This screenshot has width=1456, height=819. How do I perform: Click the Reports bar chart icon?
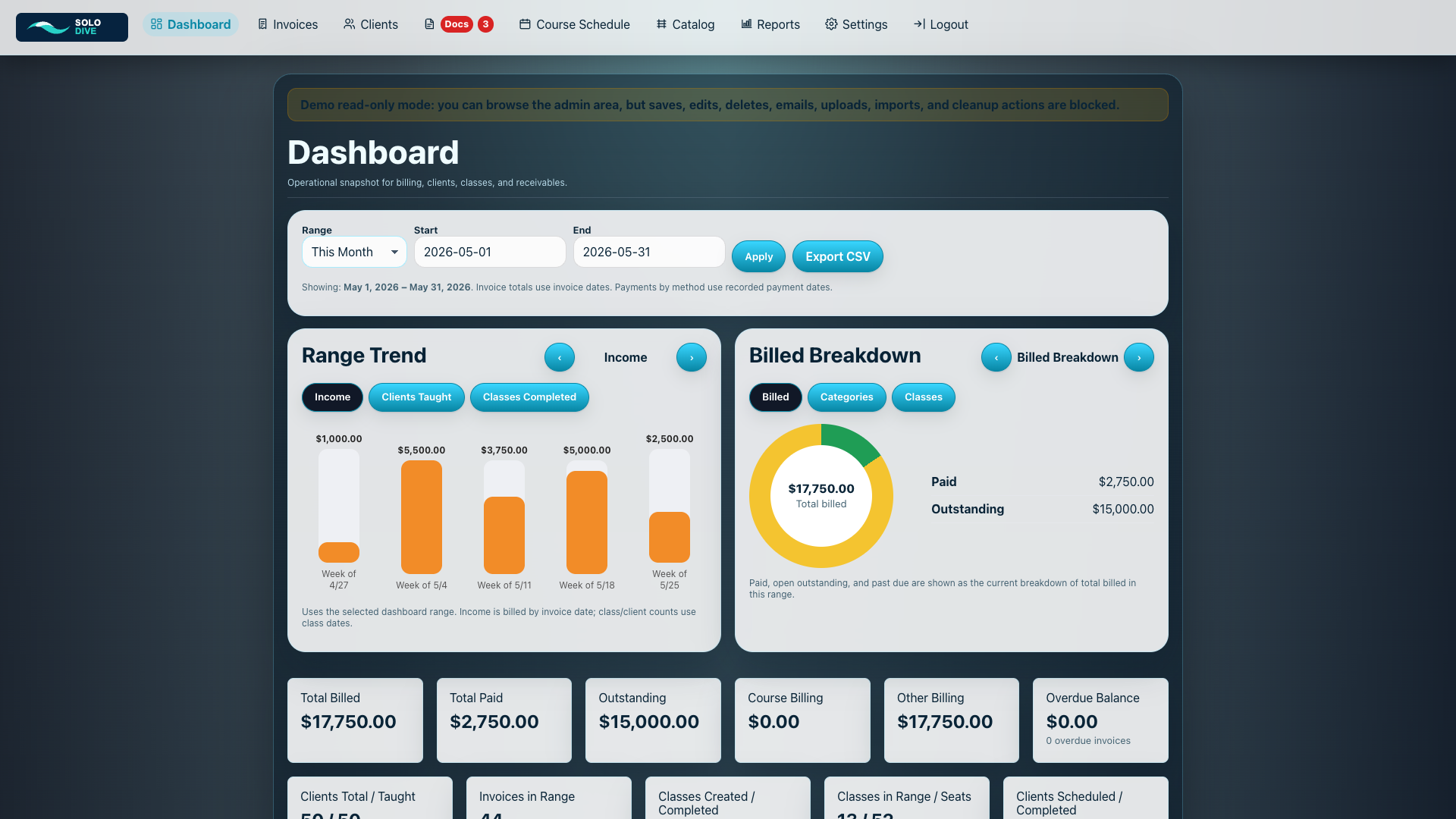pyautogui.click(x=746, y=24)
